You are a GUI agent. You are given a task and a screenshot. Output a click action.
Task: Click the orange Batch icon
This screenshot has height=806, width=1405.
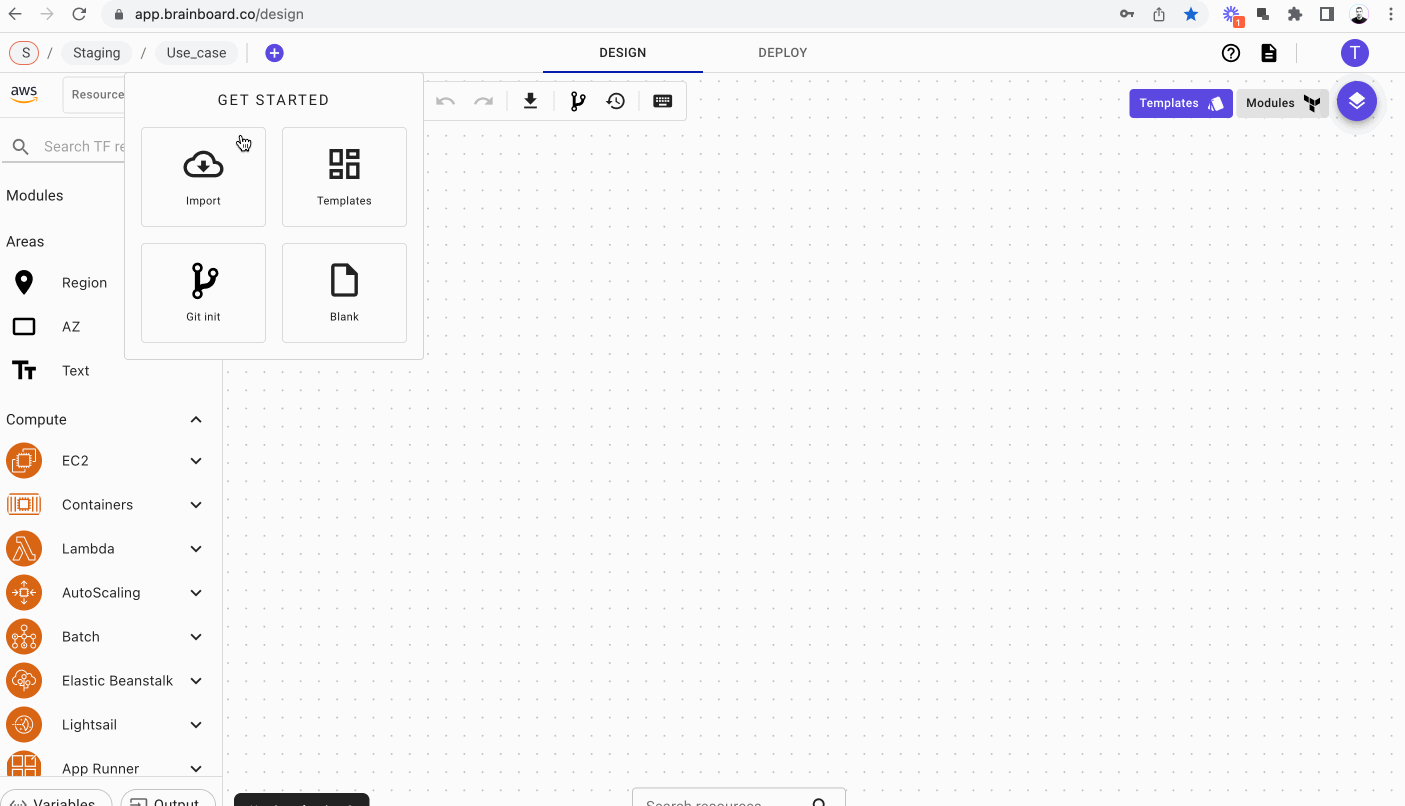coord(24,637)
